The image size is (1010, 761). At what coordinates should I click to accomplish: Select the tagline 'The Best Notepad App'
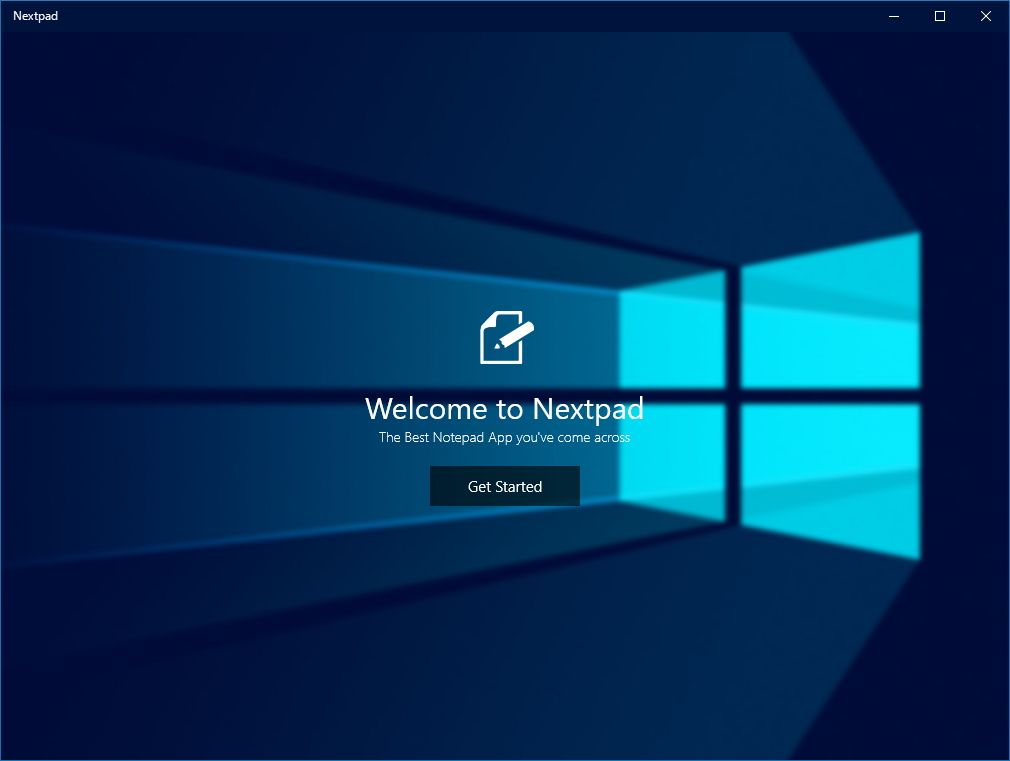505,437
